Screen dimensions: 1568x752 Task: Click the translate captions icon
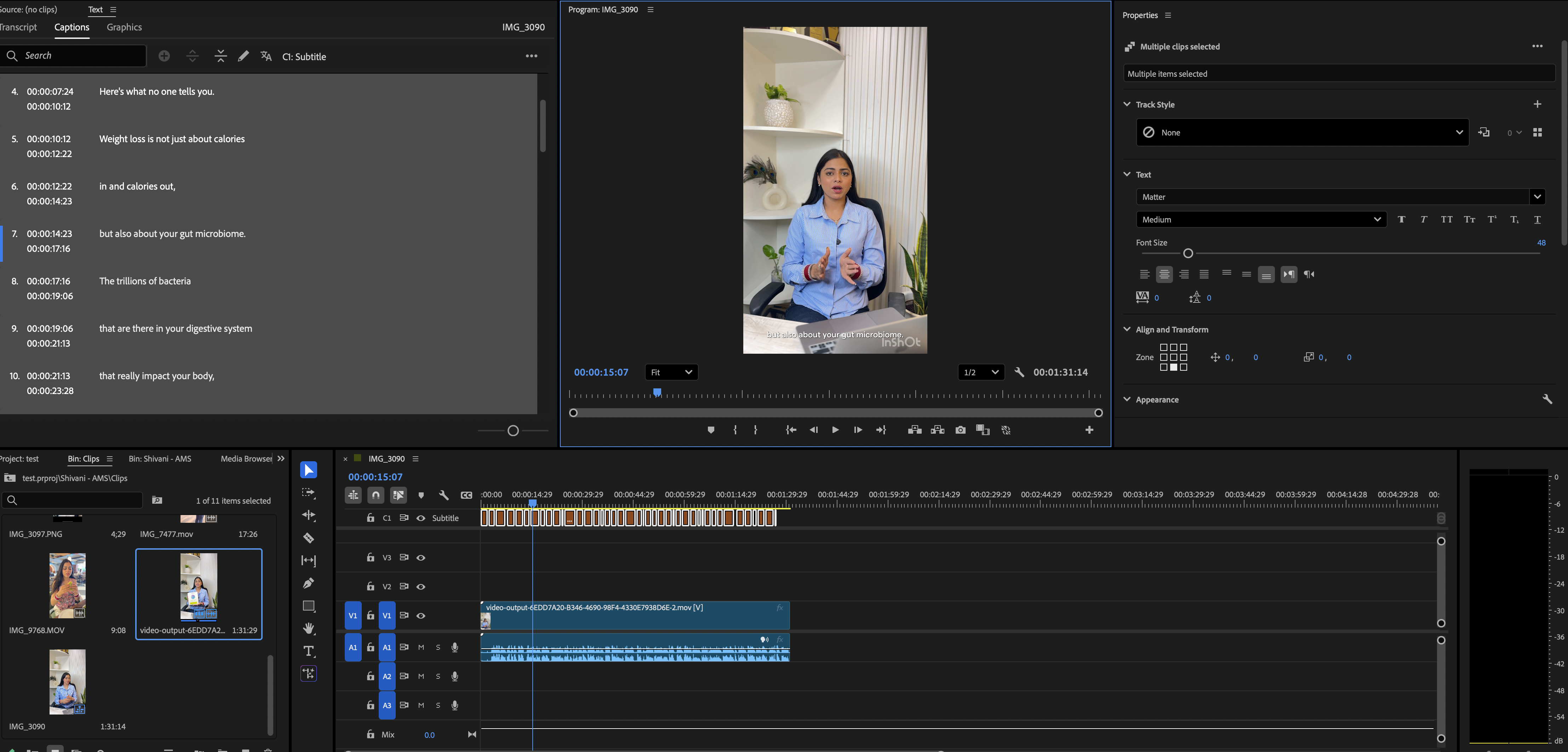[266, 56]
